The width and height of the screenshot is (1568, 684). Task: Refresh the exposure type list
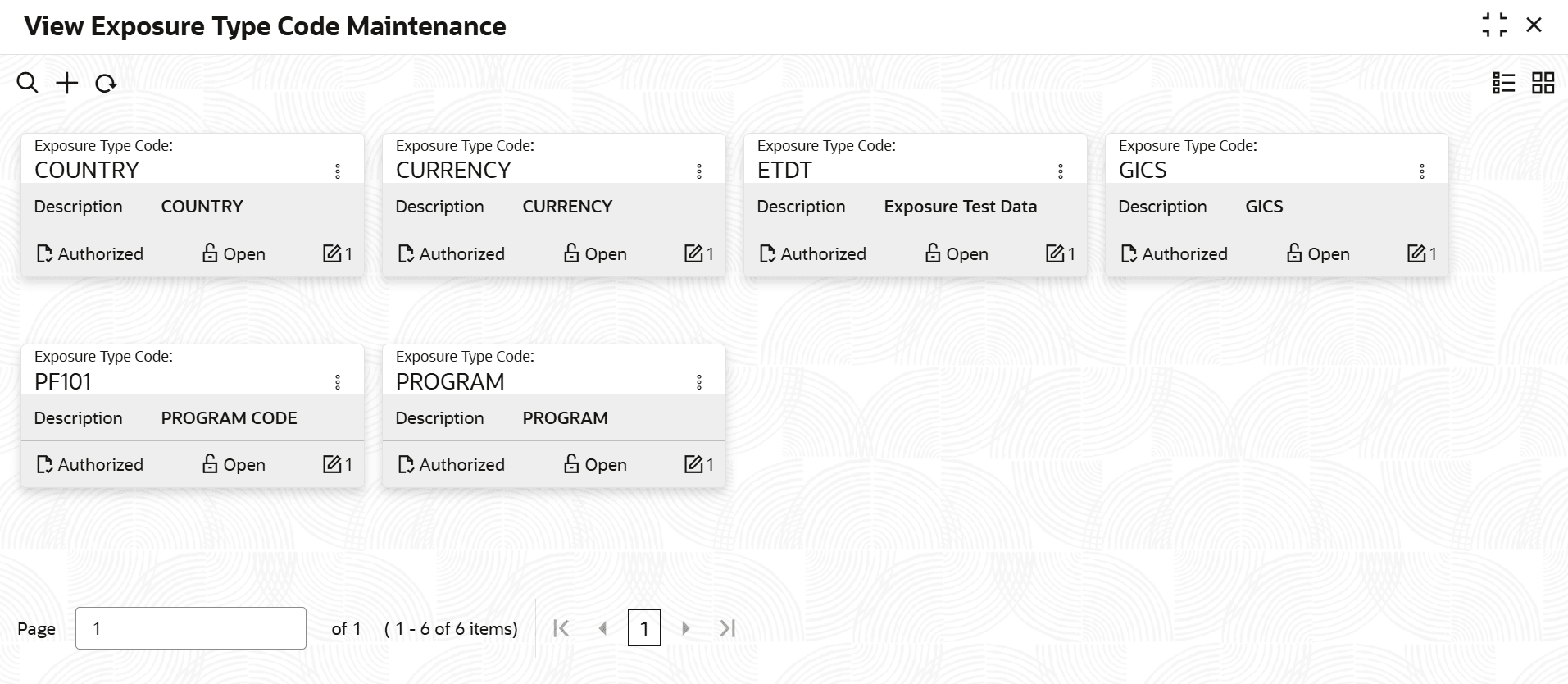click(106, 84)
